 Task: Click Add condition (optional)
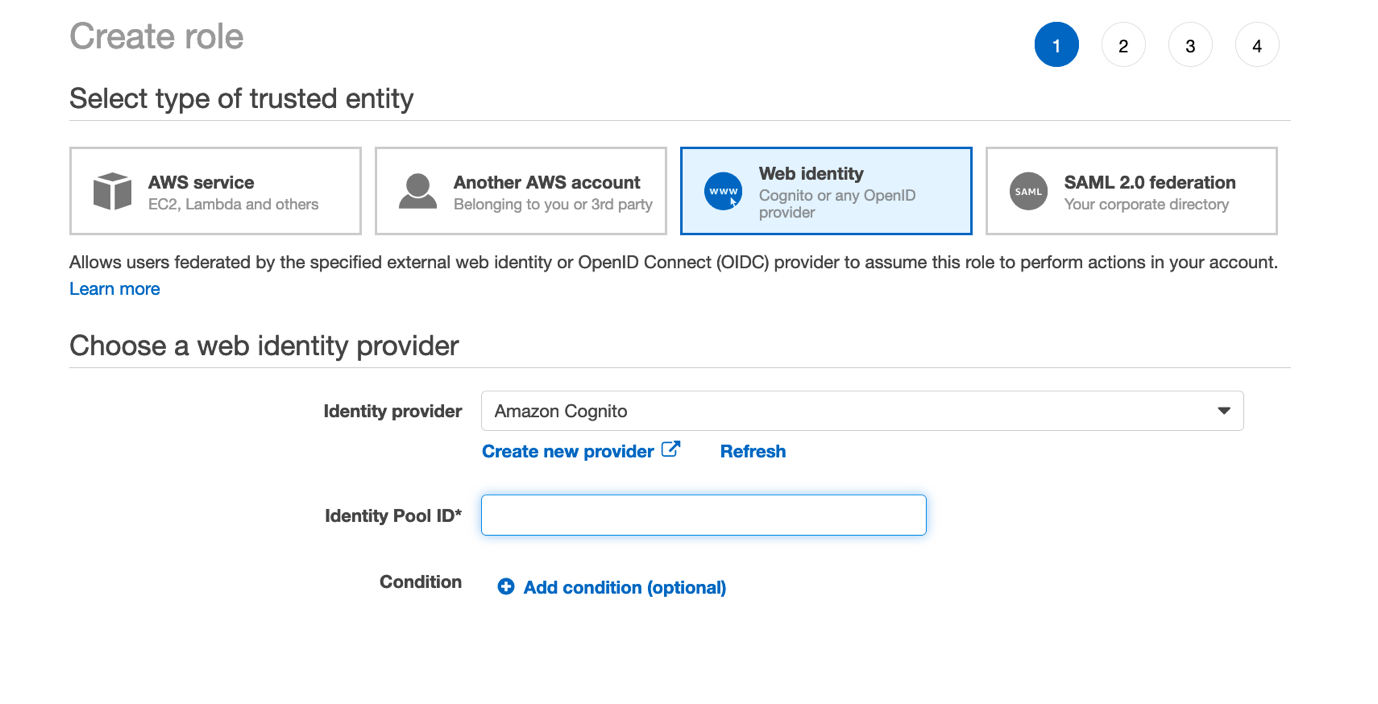point(624,587)
